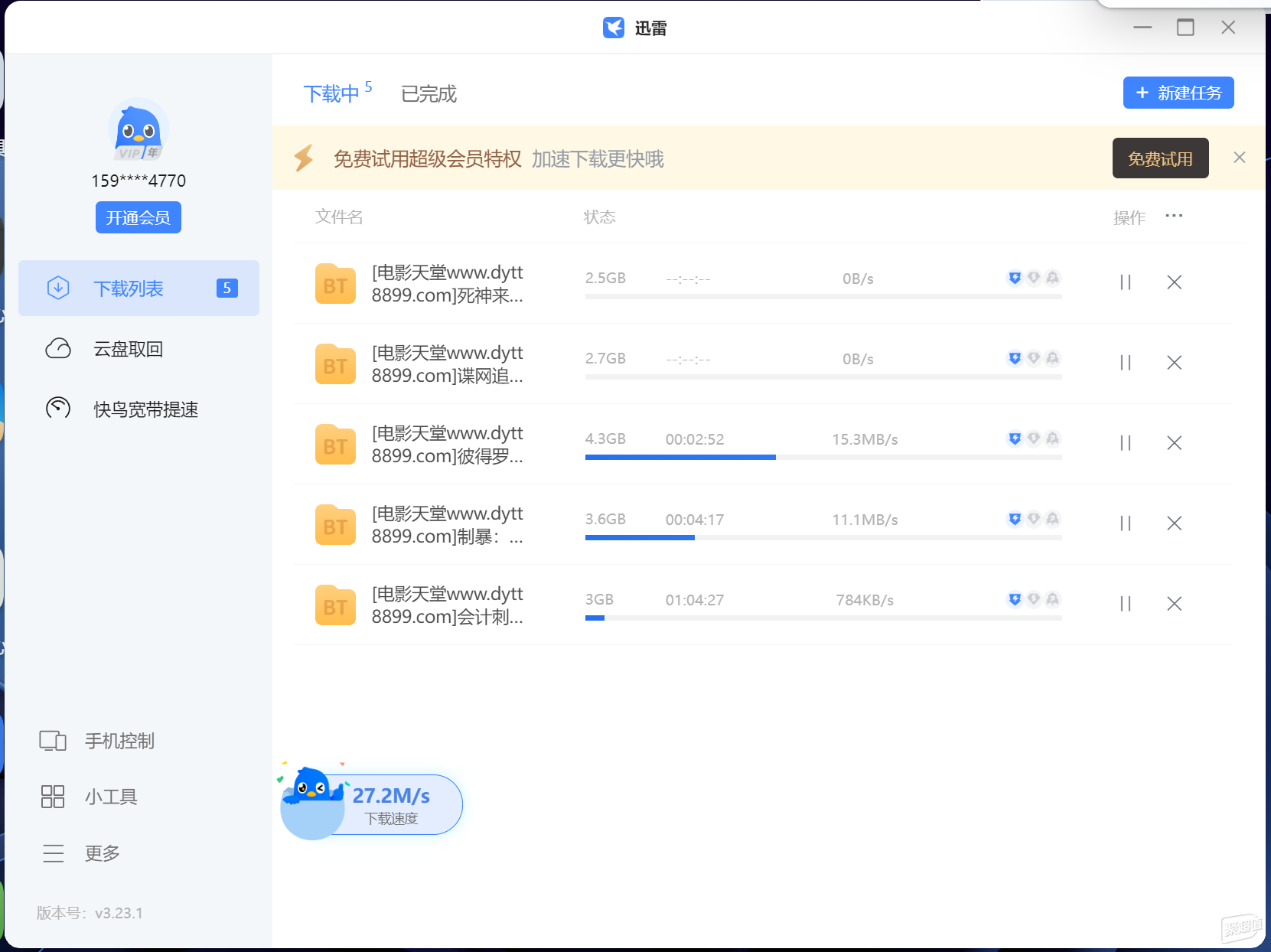Switch to the 已完成 tab
The width and height of the screenshot is (1271, 952).
[429, 94]
